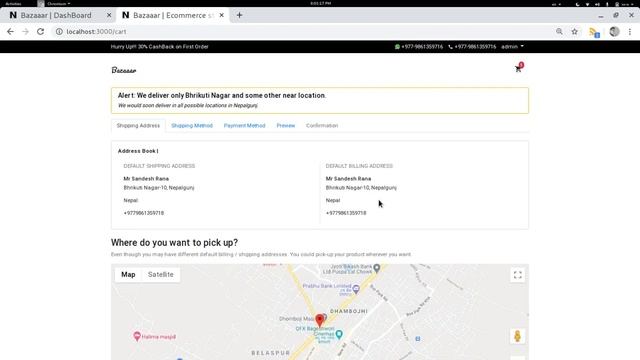The width and height of the screenshot is (640, 360).
Task: Click the telephone number icon in top bar
Action: pos(451,47)
